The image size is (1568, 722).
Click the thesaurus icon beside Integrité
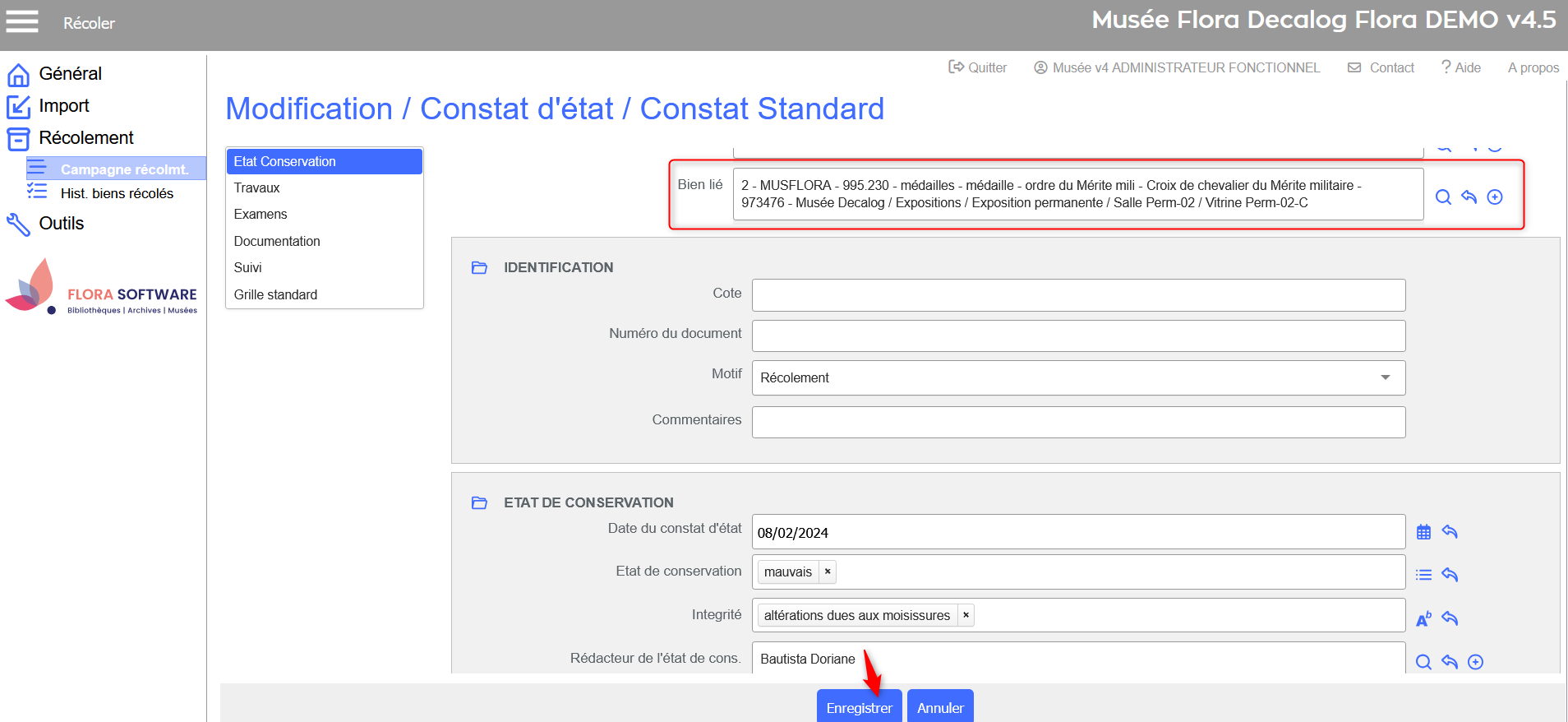(x=1423, y=619)
